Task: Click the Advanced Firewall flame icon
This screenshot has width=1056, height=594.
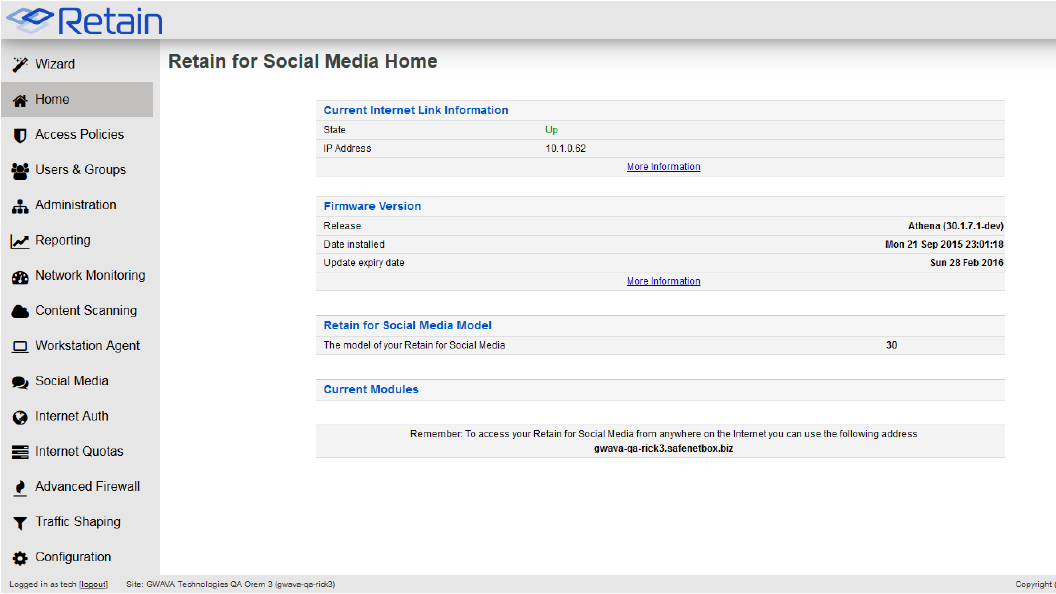Action: click(20, 488)
